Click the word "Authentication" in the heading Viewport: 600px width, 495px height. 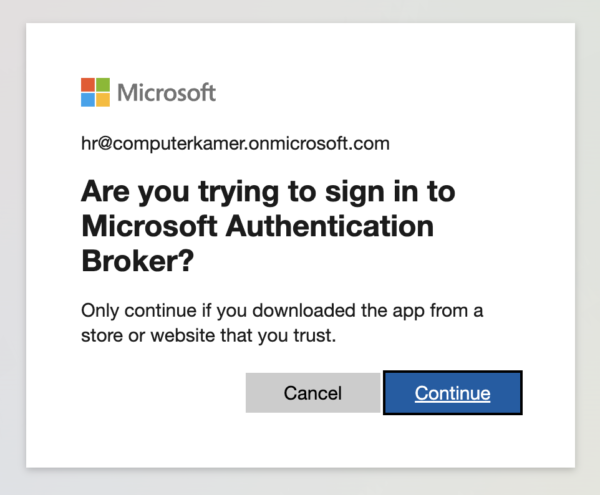(335, 226)
